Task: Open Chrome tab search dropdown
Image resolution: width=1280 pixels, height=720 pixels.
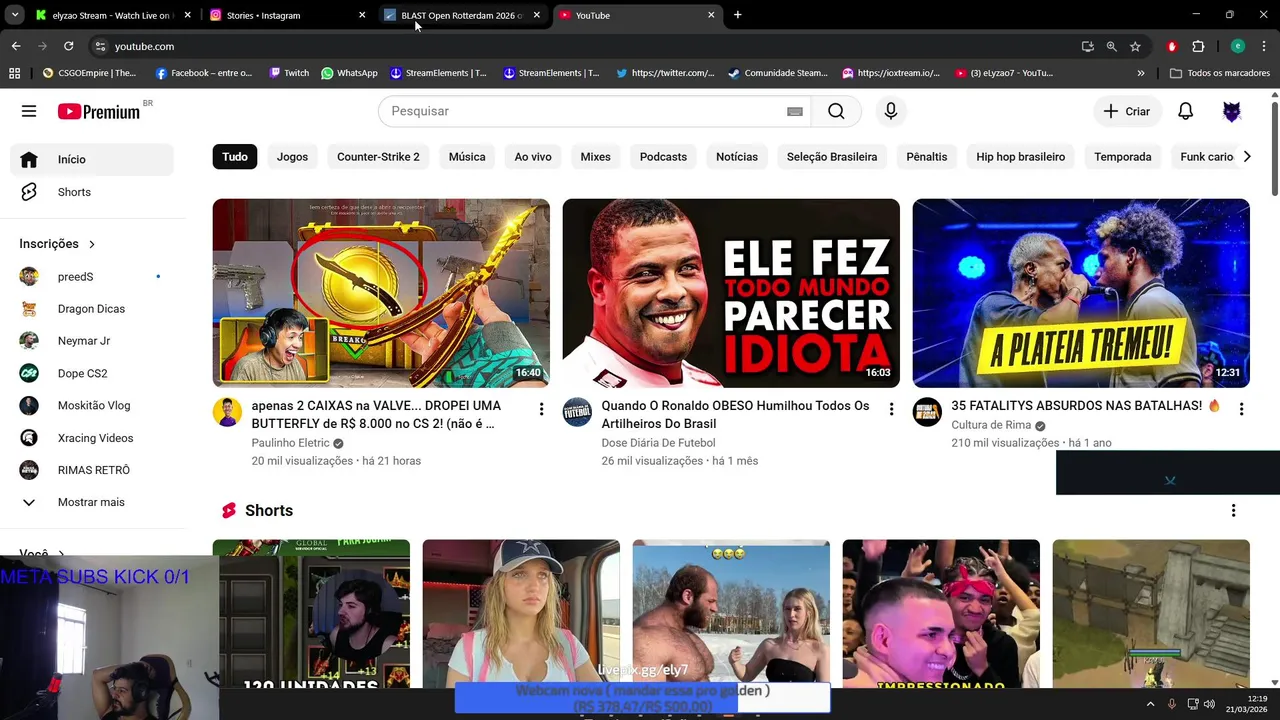Action: [15, 15]
